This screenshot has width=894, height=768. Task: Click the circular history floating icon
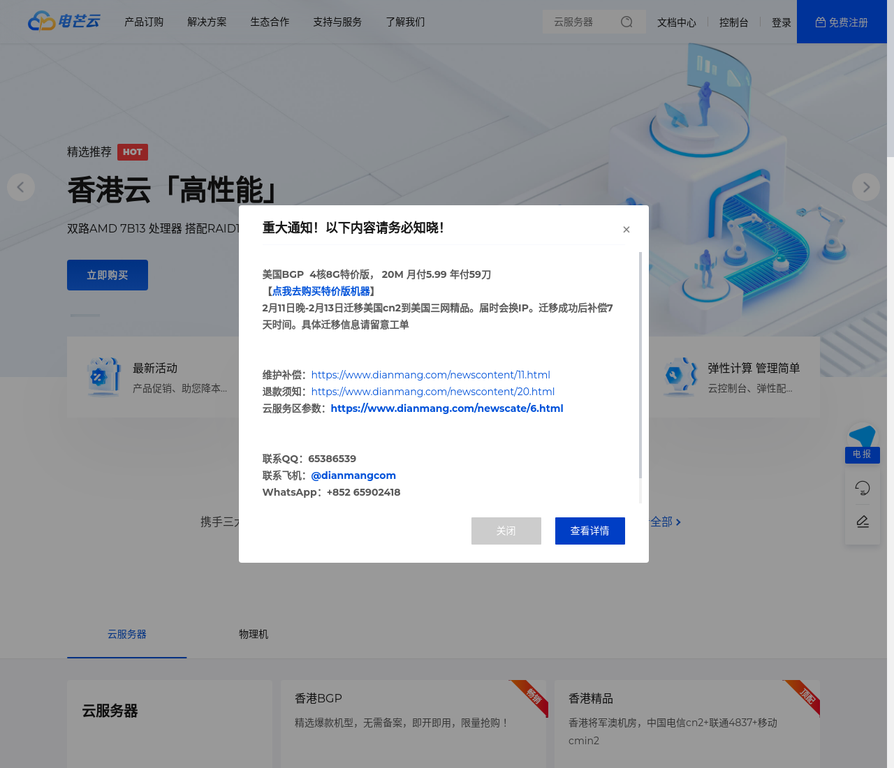click(861, 487)
